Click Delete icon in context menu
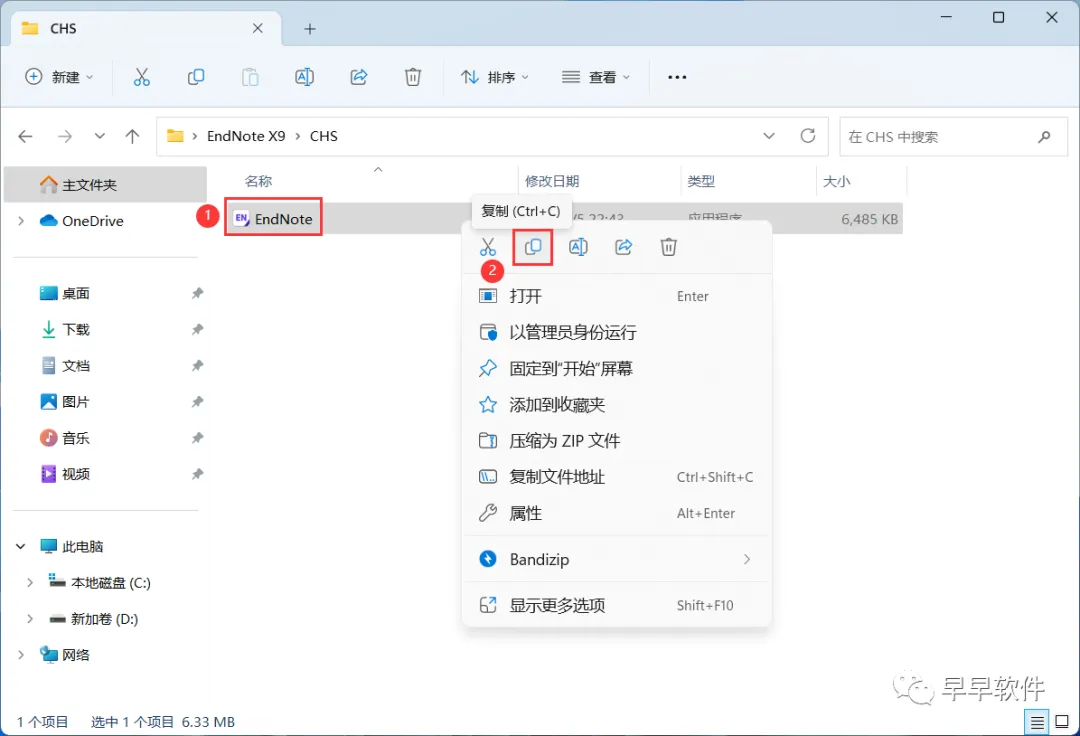The width and height of the screenshot is (1080, 736). [x=669, y=247]
